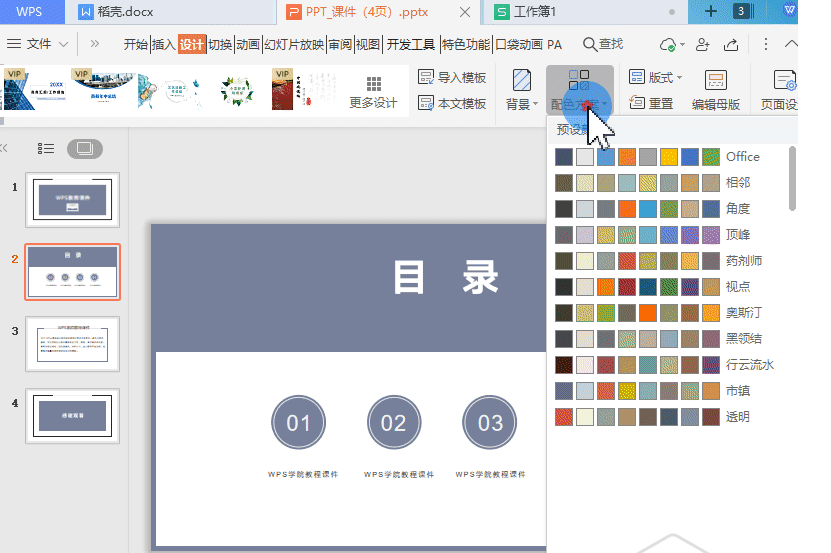Open a new tab with plus button

(x=711, y=11)
